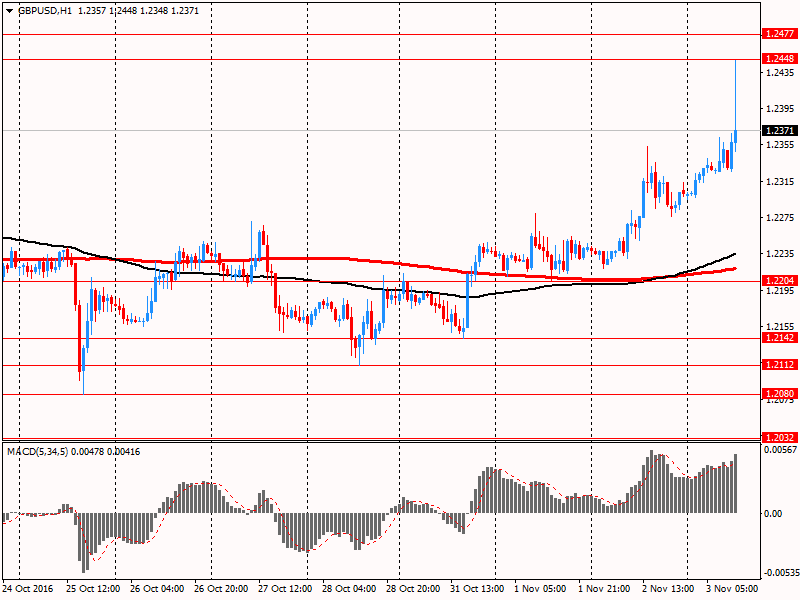Click the 0.00567 MACD scale value
This screenshot has height=600, width=800.
click(x=780, y=449)
